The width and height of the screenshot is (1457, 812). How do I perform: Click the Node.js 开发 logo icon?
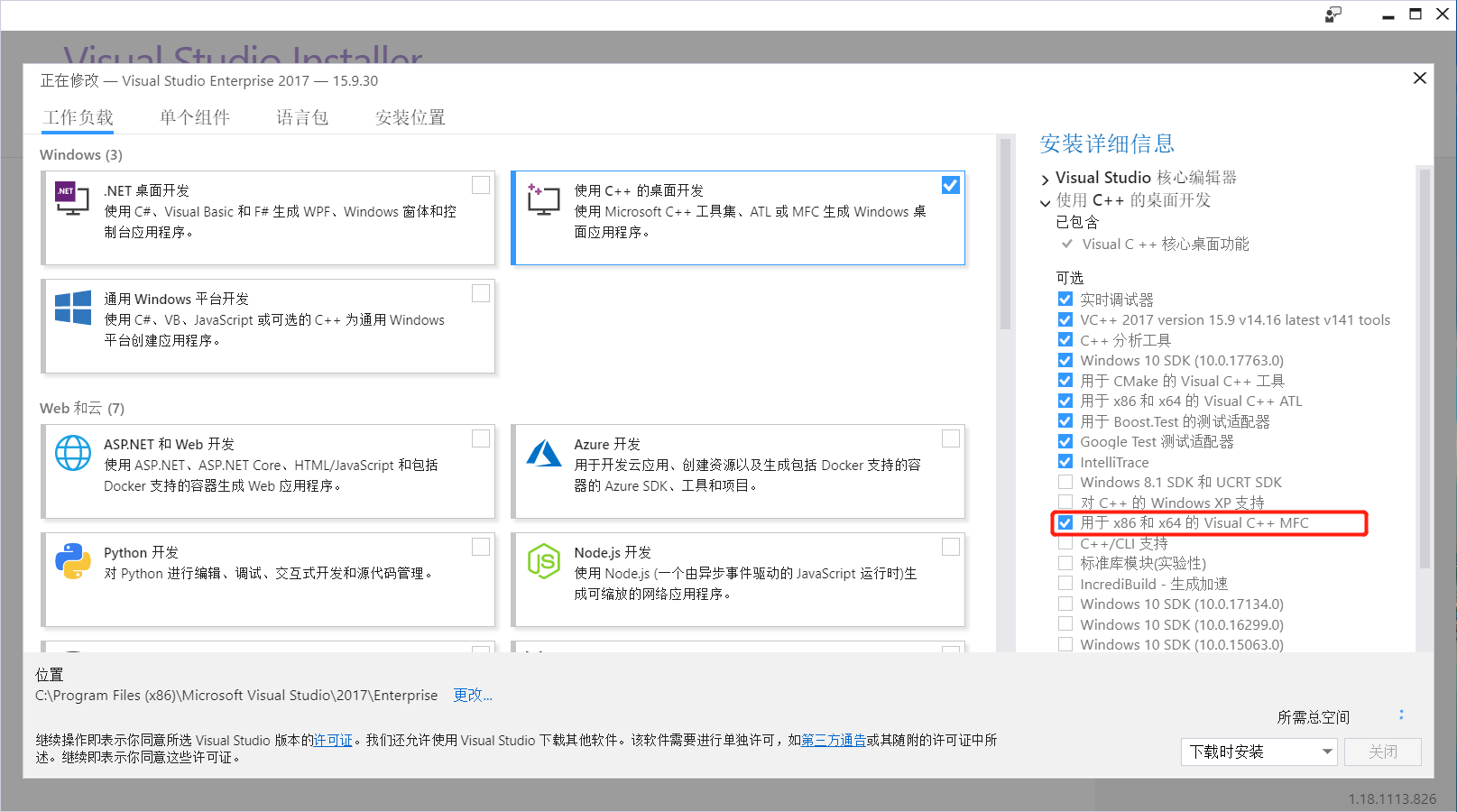[x=544, y=561]
